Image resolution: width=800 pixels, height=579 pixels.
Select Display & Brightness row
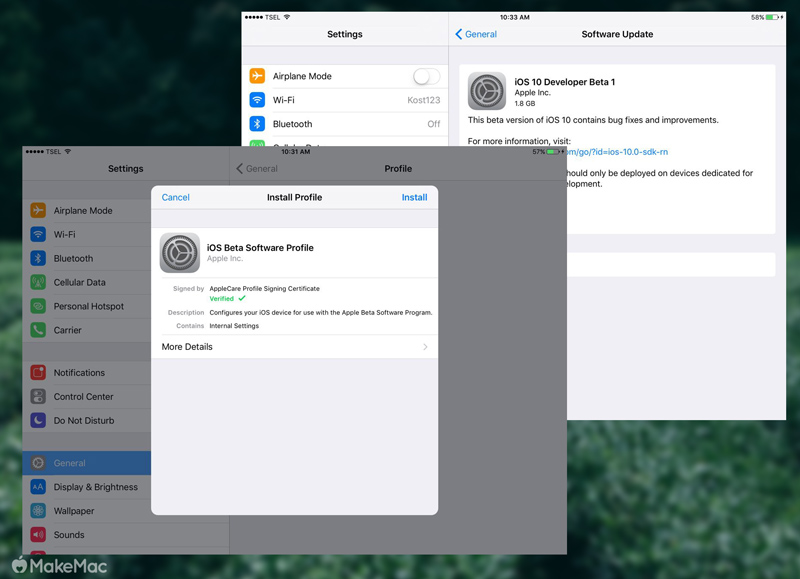pos(87,487)
